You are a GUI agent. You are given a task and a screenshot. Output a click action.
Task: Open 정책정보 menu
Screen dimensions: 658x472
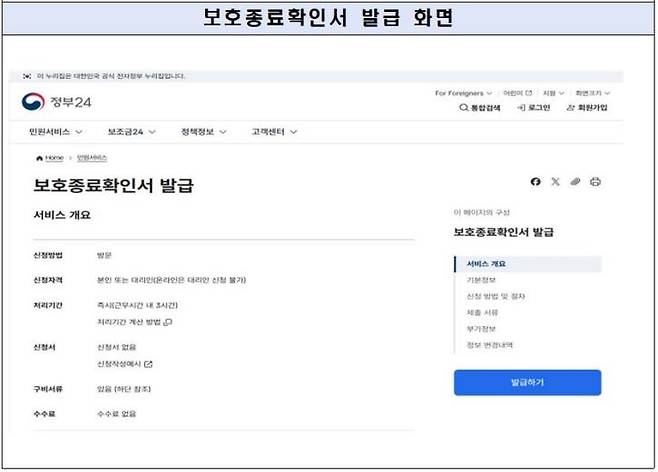click(204, 132)
